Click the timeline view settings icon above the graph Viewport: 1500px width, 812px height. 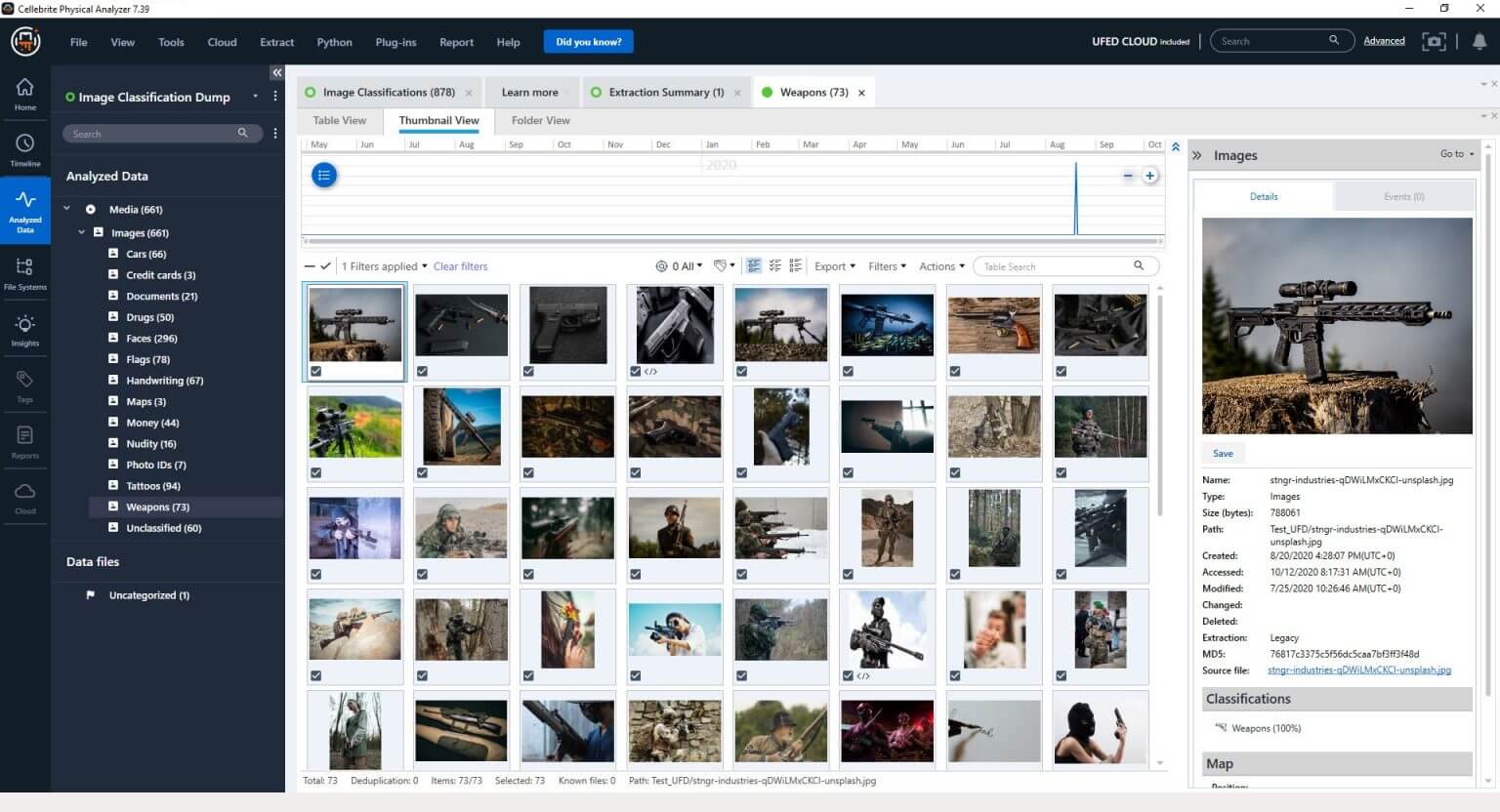[x=324, y=175]
